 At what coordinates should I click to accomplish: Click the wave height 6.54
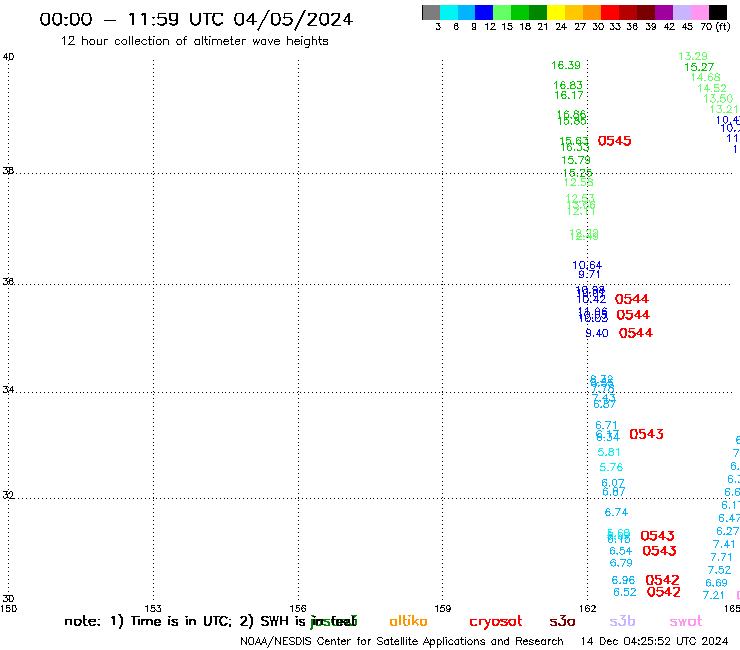pos(621,551)
